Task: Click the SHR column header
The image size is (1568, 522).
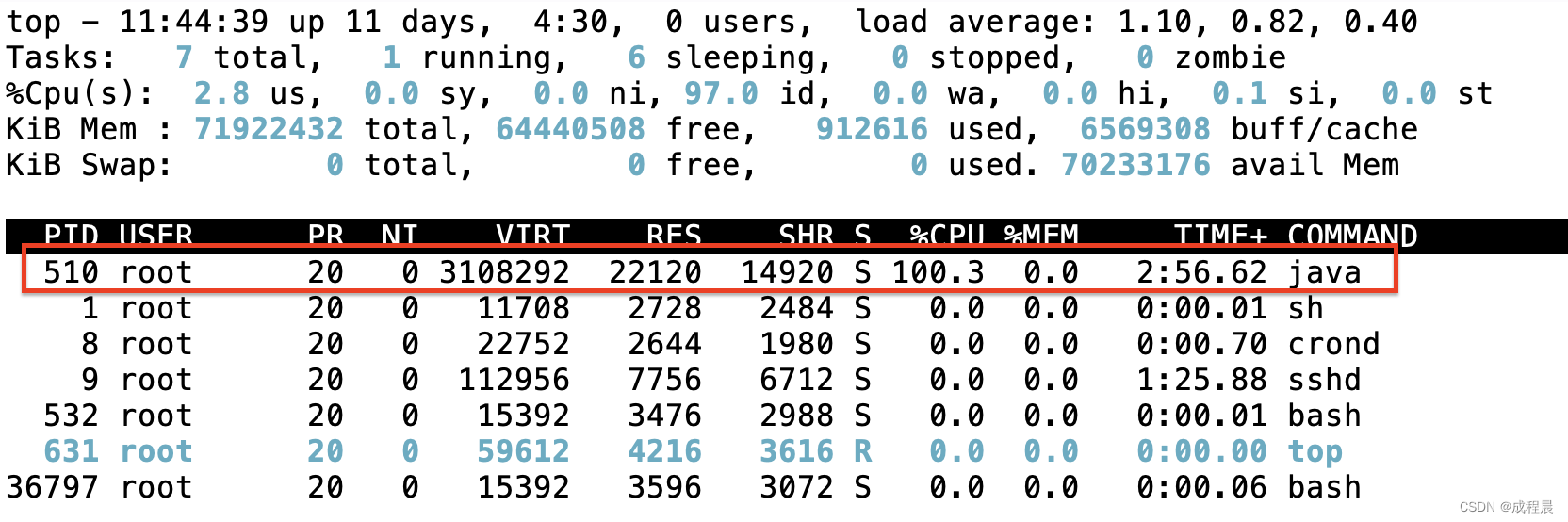Action: (x=806, y=236)
